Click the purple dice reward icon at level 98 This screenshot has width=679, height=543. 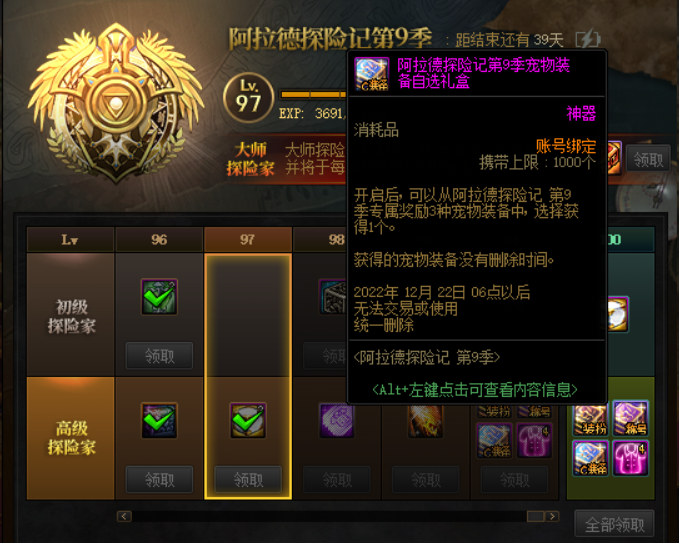(x=336, y=420)
